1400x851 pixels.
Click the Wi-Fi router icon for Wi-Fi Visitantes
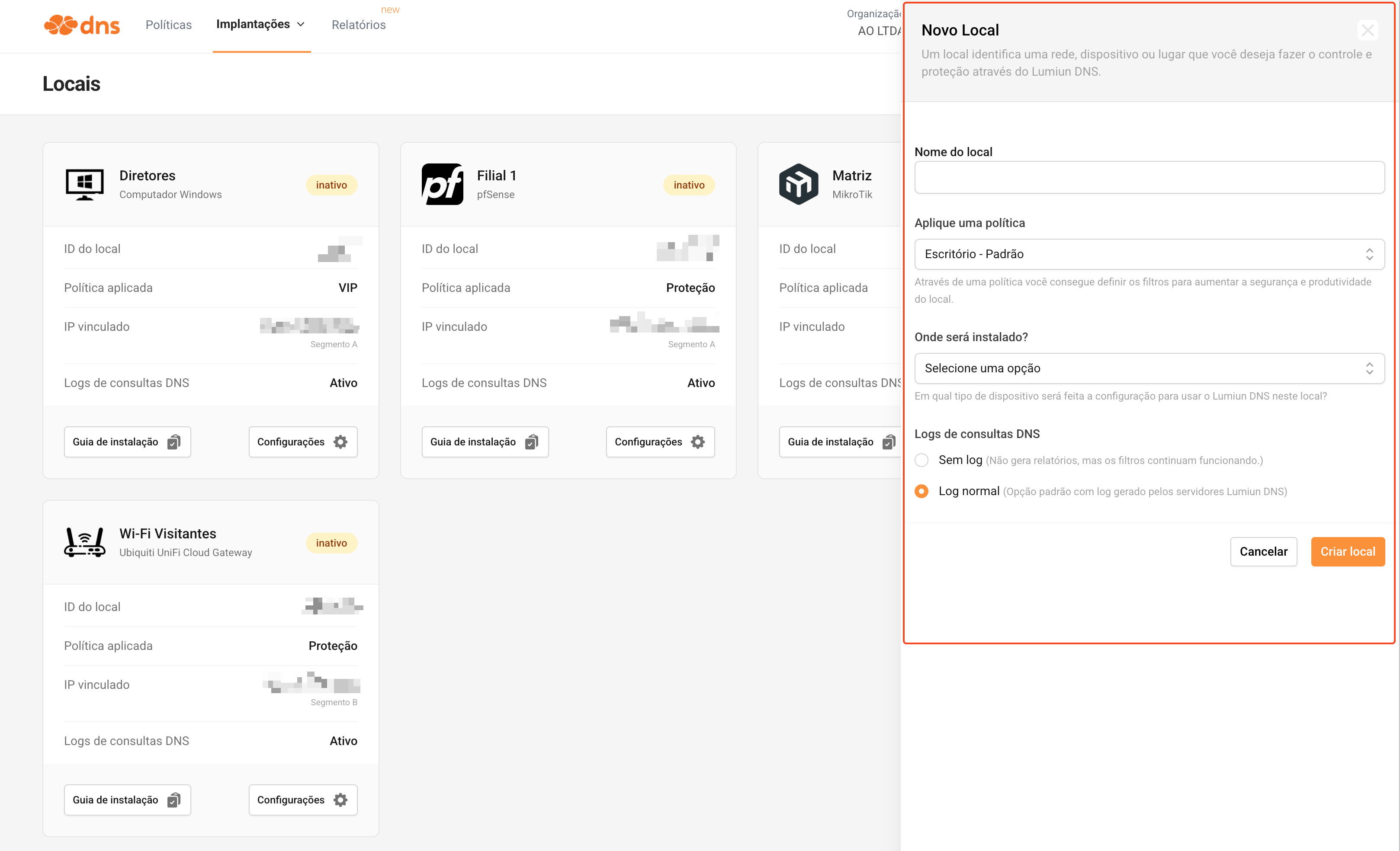pos(85,542)
